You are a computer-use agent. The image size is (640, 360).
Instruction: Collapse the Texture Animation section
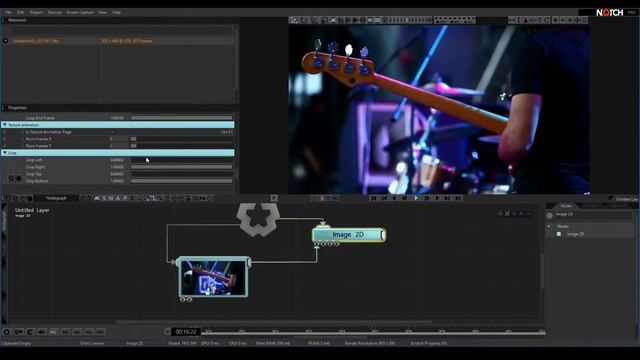point(4,125)
